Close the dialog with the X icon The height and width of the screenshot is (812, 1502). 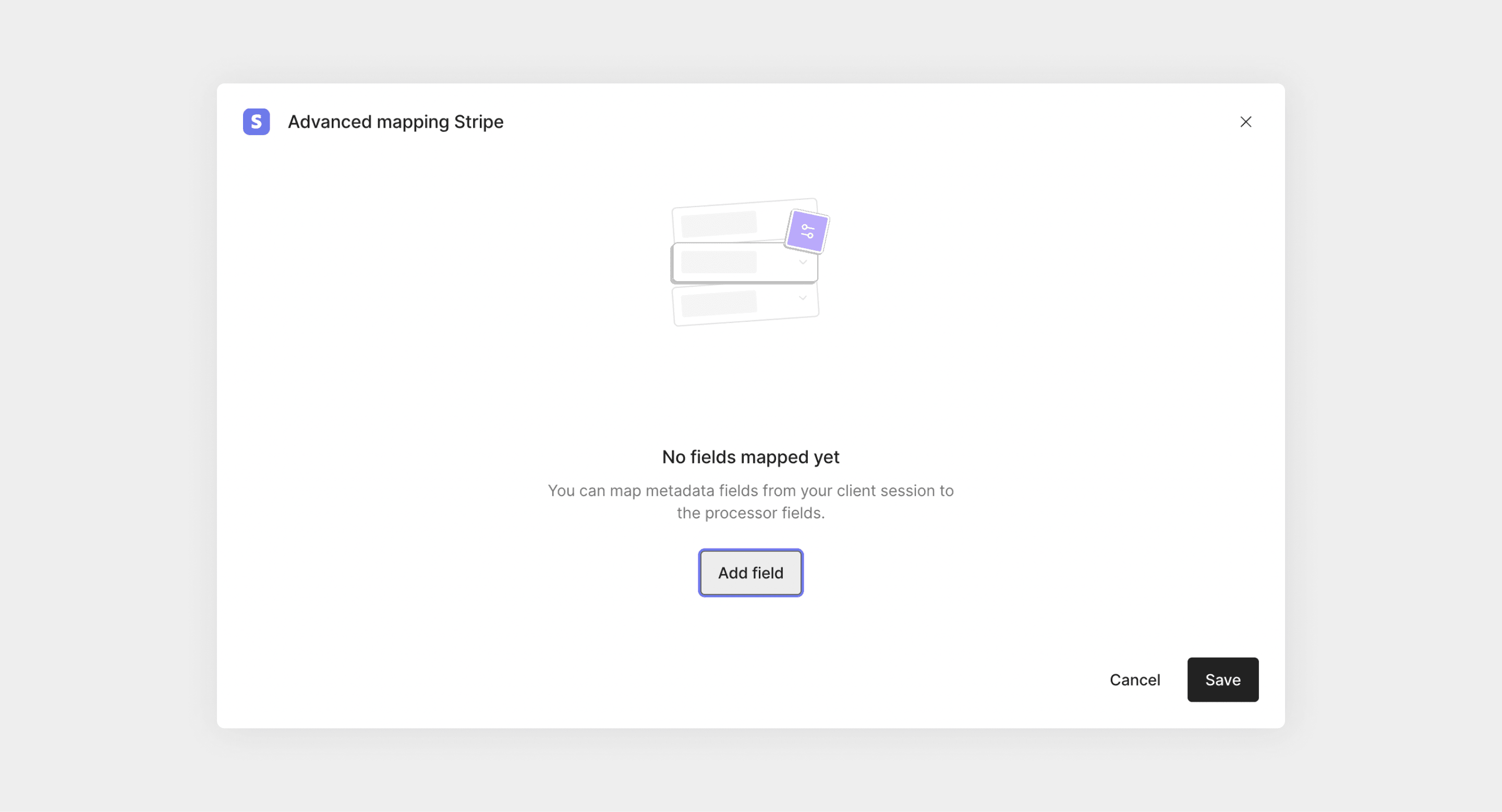pos(1245,121)
